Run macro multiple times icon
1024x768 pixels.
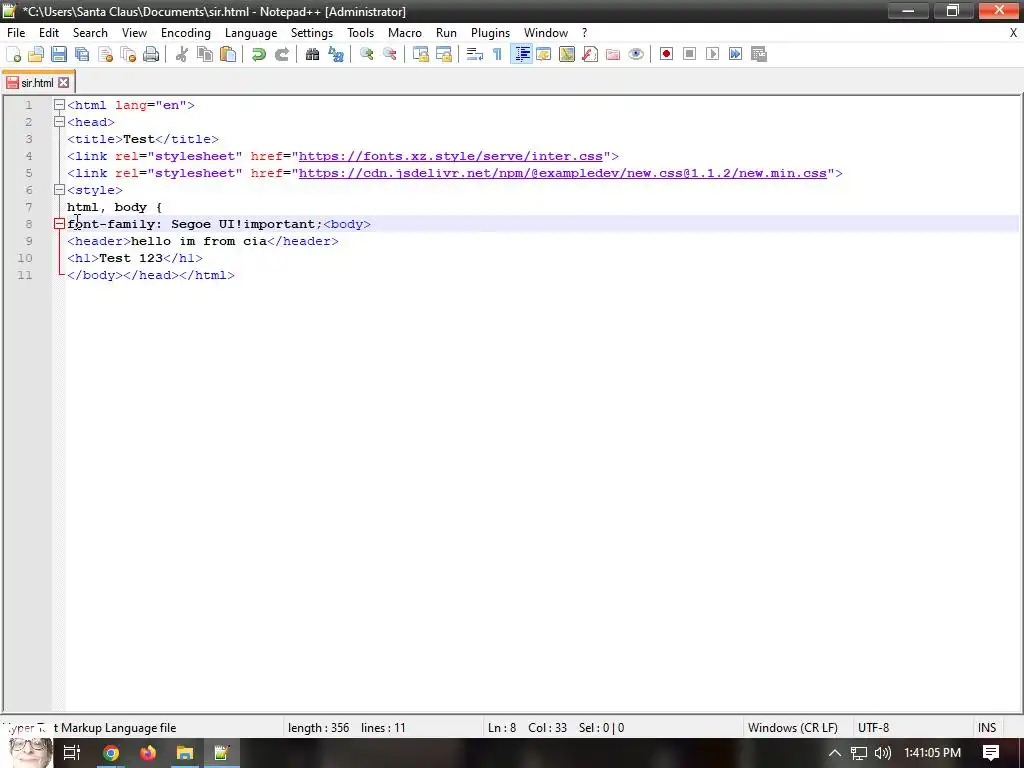735,54
